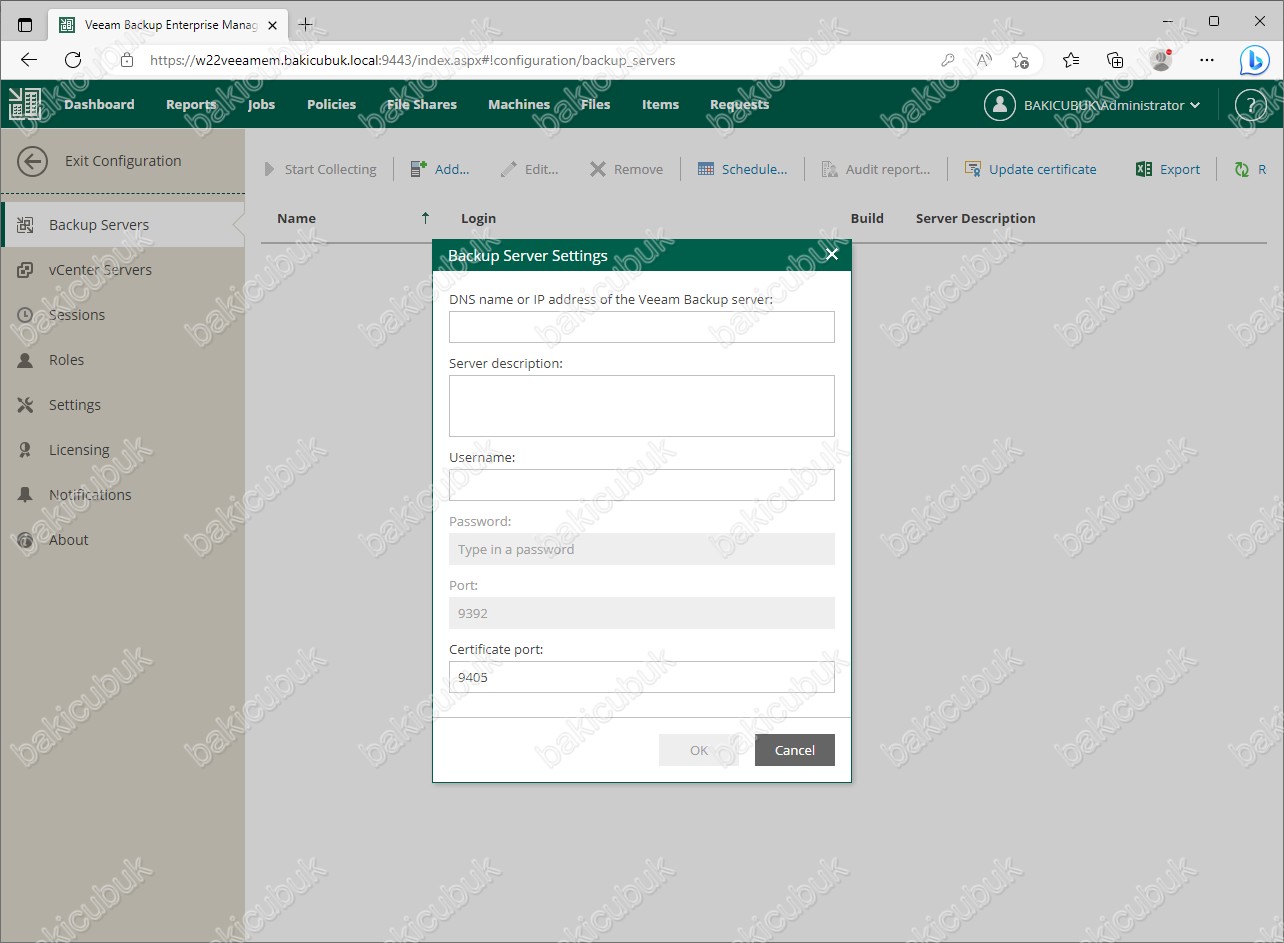Select Backup Servers in the sidebar

pos(122,225)
